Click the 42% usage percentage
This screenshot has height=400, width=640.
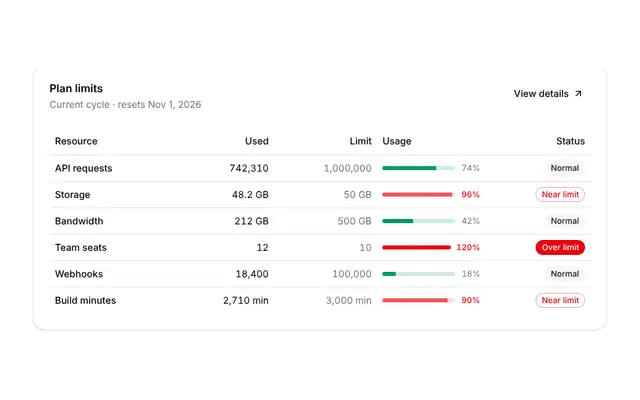tap(471, 221)
